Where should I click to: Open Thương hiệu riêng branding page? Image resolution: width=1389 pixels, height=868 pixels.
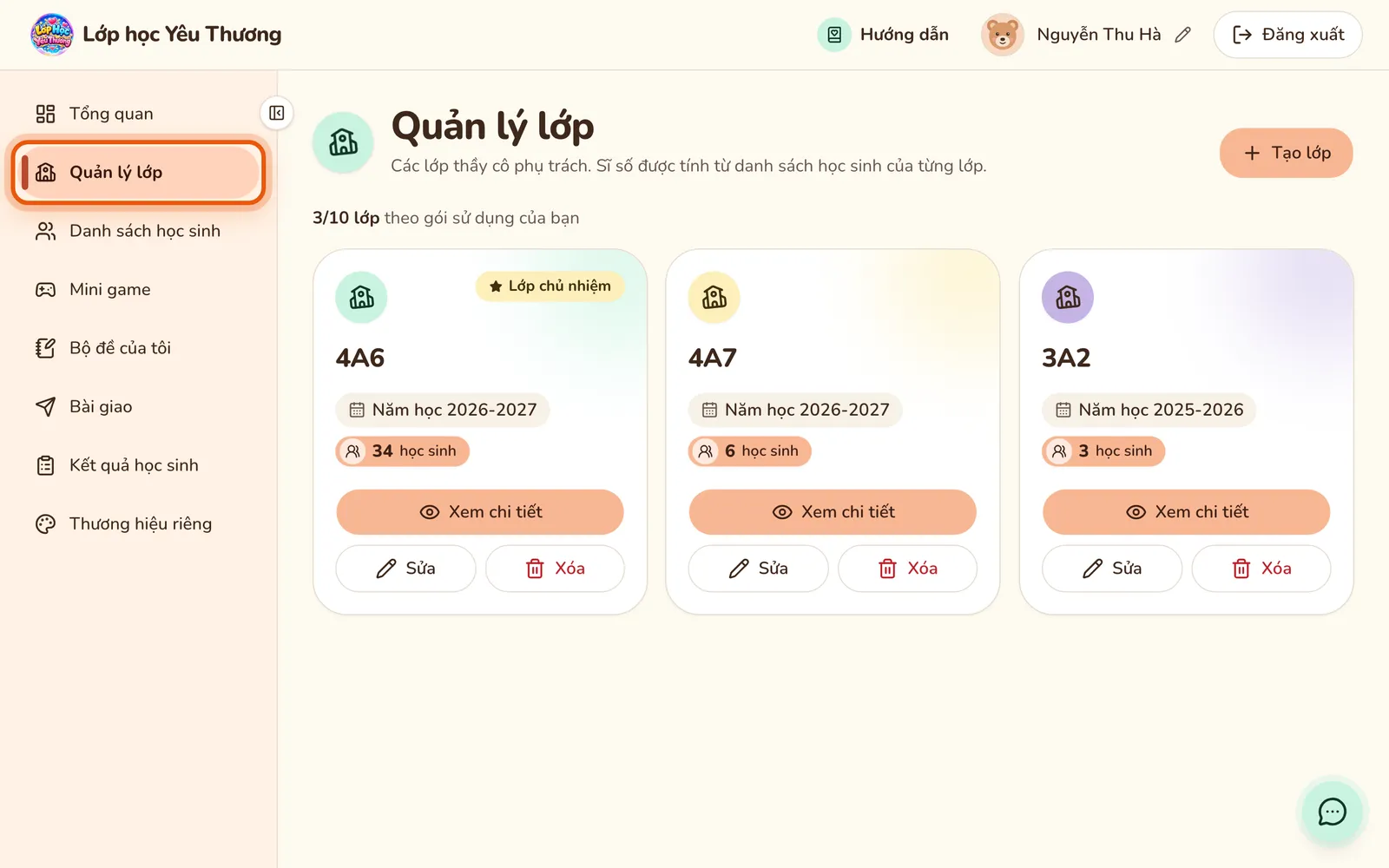(x=139, y=523)
